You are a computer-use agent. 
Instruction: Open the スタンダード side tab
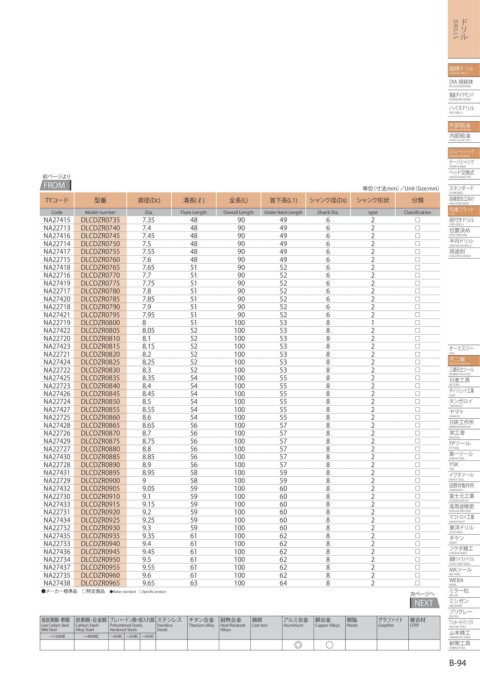pyautogui.click(x=464, y=190)
